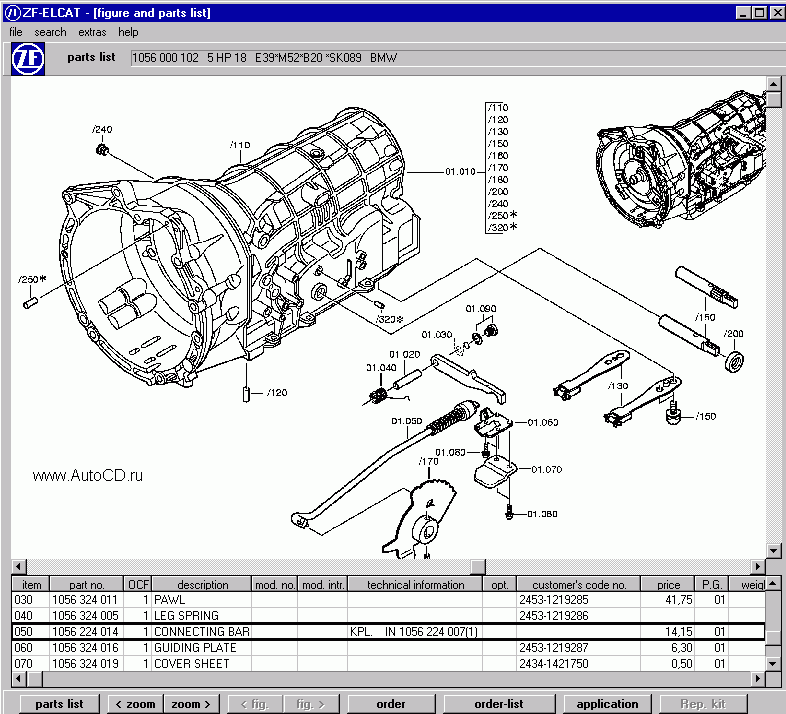Click the table horizontal scroll left arrow
The width and height of the screenshot is (786, 714).
point(19,679)
